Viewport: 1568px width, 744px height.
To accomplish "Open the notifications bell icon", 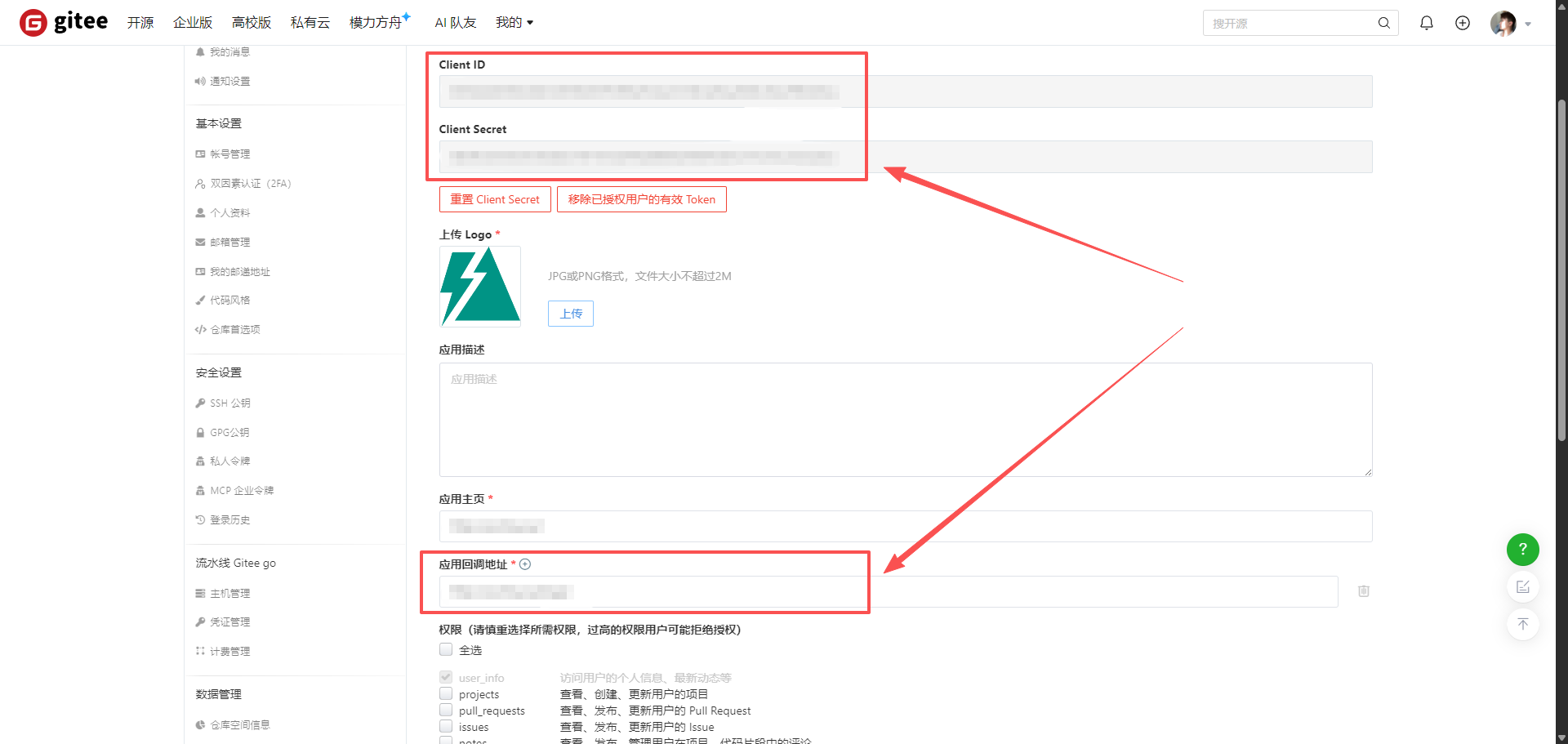I will [1426, 23].
